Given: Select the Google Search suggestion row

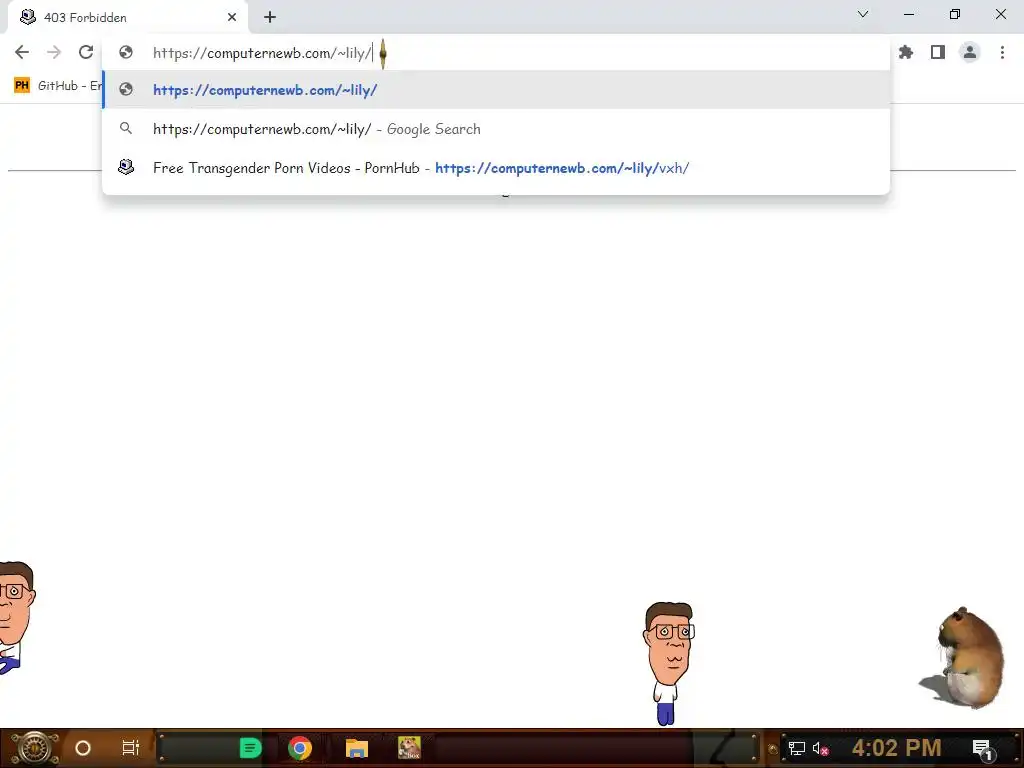Looking at the screenshot, I should point(496,129).
